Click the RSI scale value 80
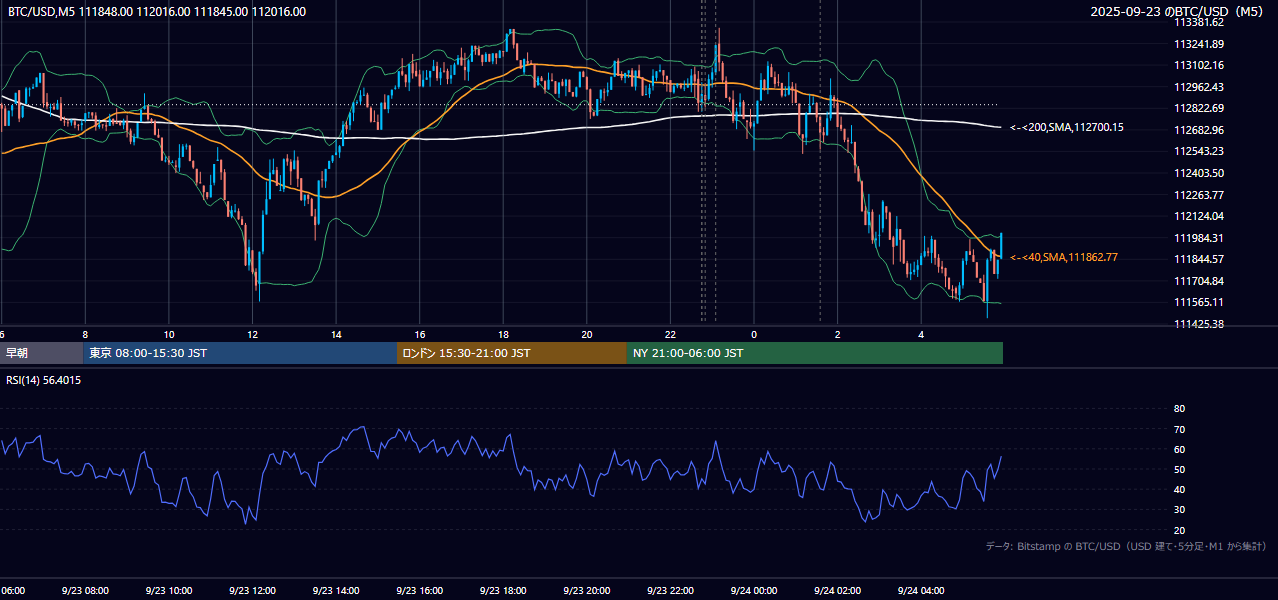This screenshot has width=1278, height=600. coord(1179,409)
